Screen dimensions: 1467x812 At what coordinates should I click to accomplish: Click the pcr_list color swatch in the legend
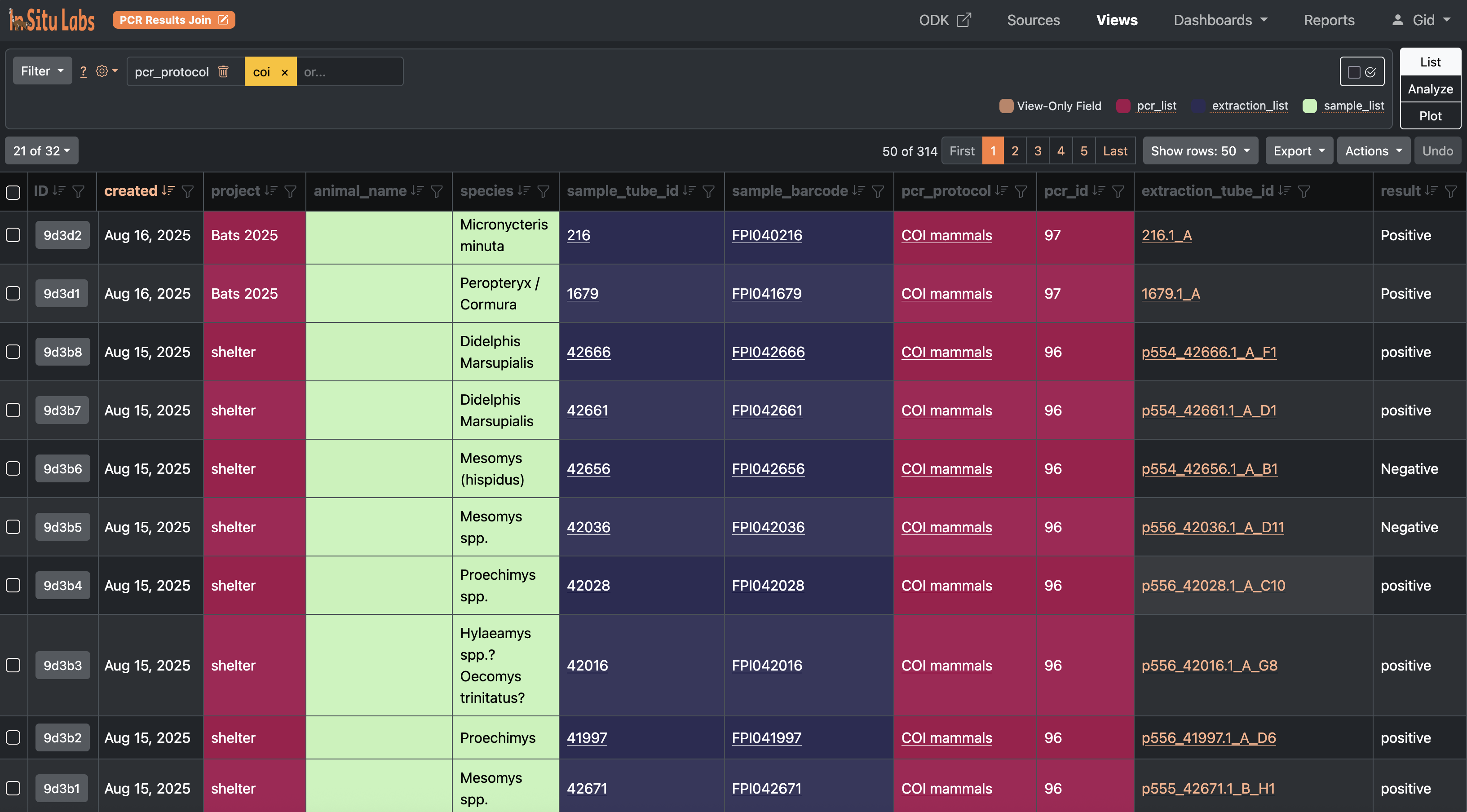click(1123, 106)
